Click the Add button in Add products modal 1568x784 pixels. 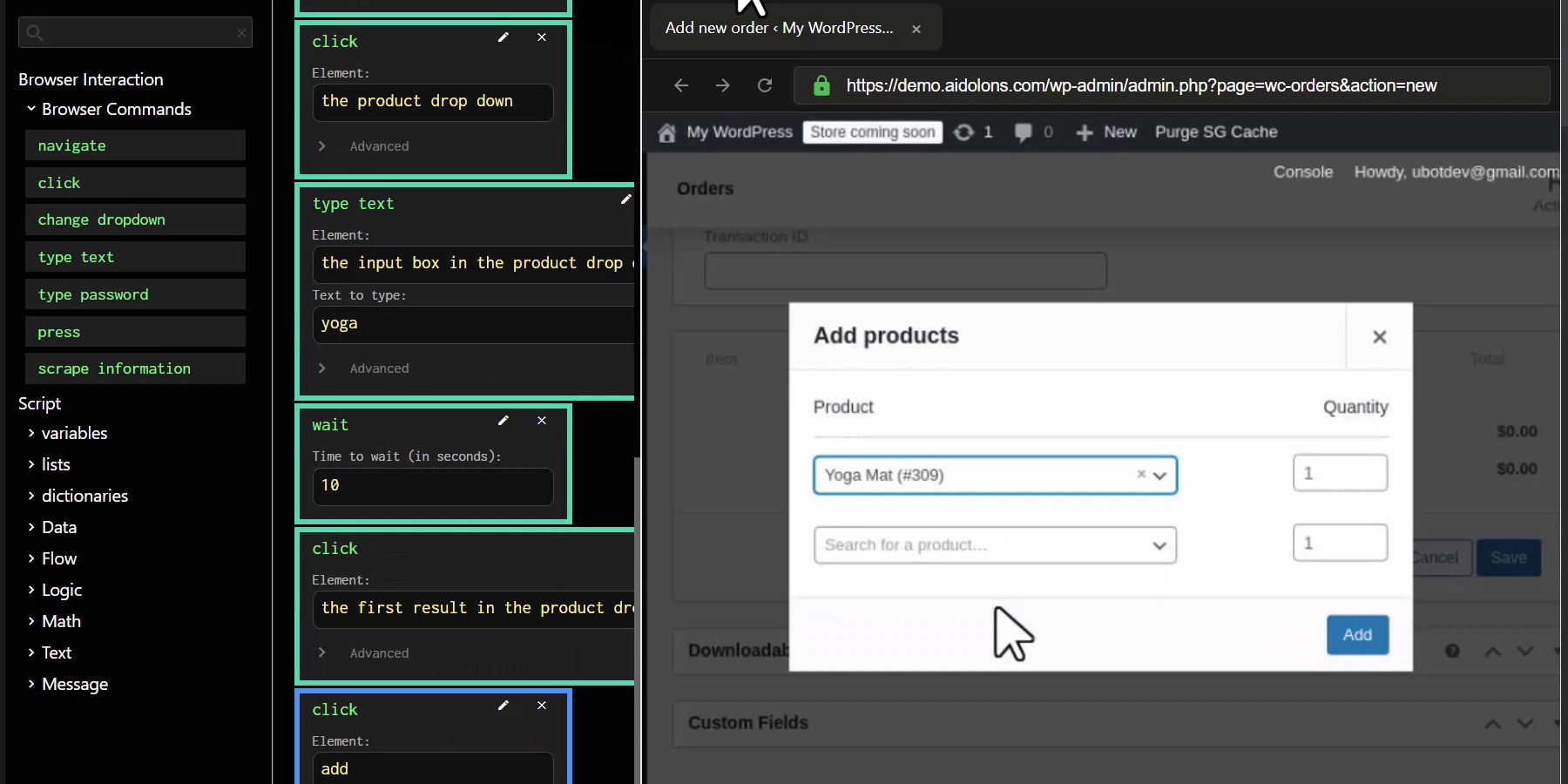coord(1356,635)
